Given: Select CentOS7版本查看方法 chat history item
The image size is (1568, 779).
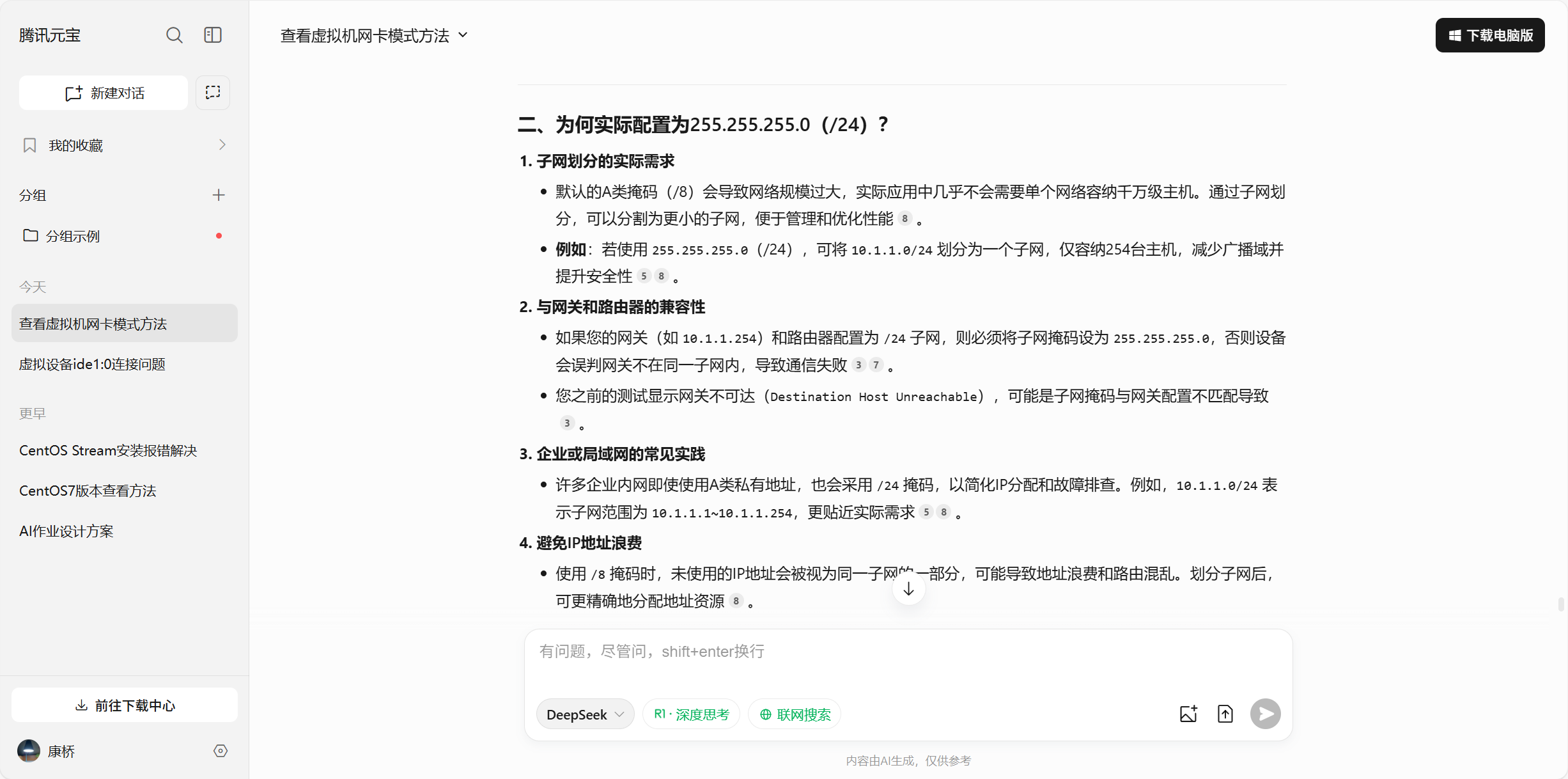Looking at the screenshot, I should click(88, 491).
